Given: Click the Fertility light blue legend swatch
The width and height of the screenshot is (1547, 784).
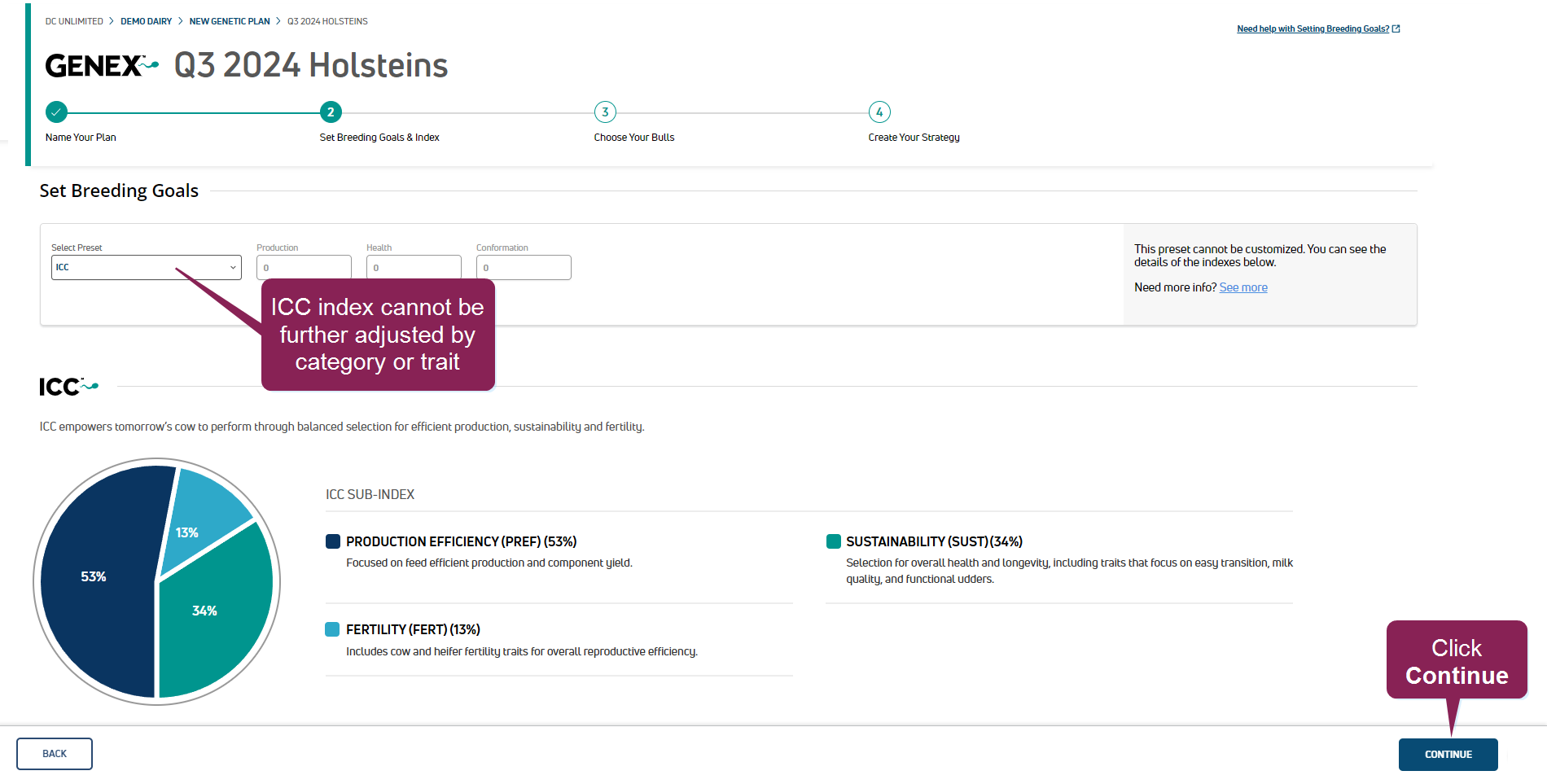Looking at the screenshot, I should (x=332, y=629).
